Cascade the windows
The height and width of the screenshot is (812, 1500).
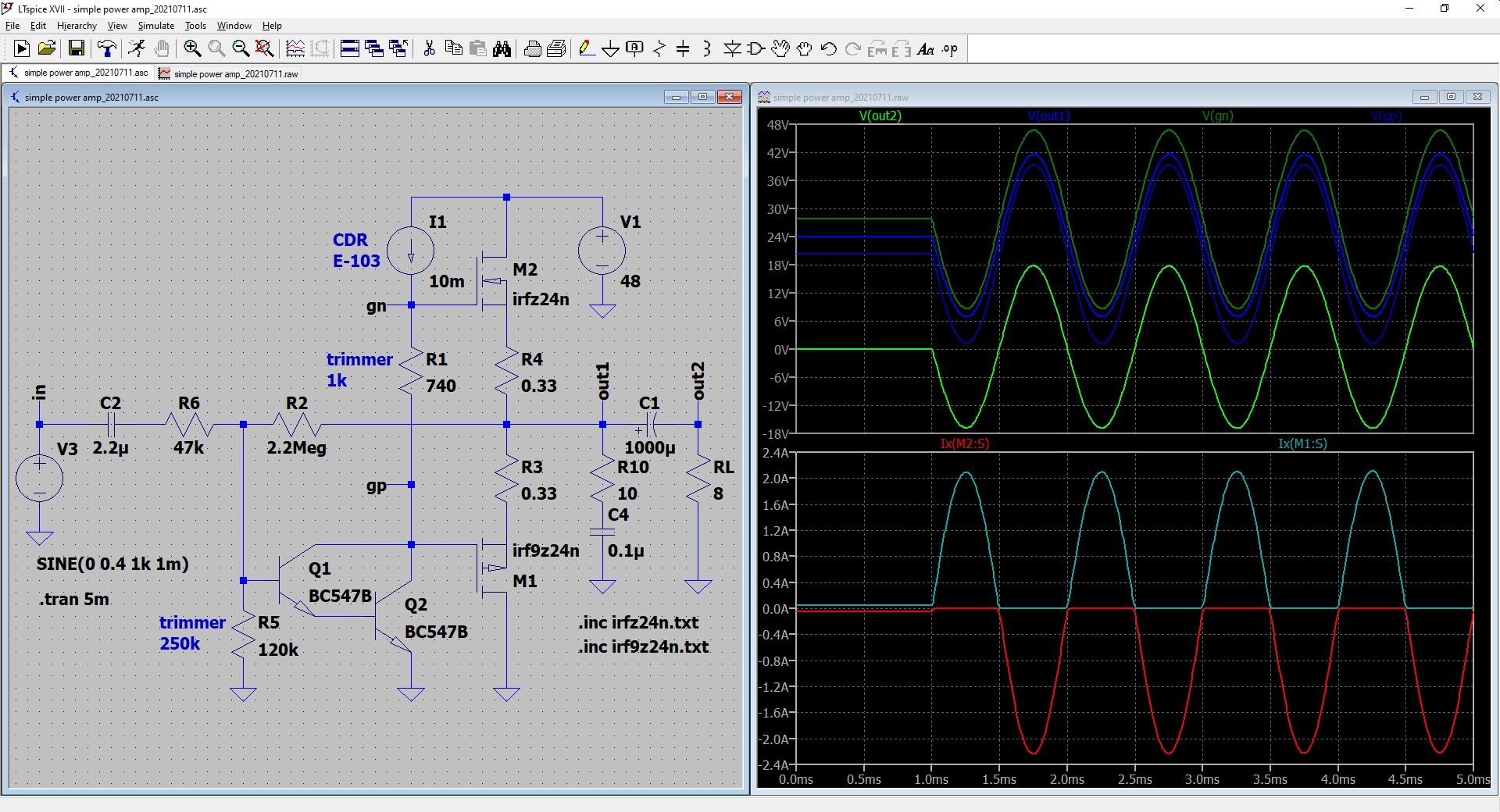point(374,49)
